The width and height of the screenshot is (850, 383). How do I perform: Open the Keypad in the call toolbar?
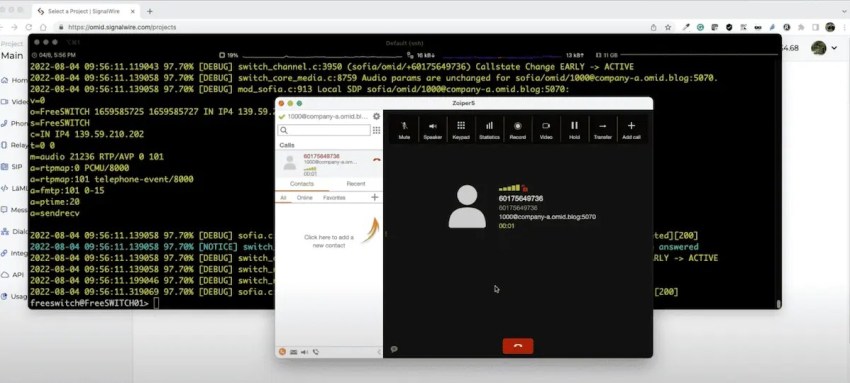click(x=461, y=130)
